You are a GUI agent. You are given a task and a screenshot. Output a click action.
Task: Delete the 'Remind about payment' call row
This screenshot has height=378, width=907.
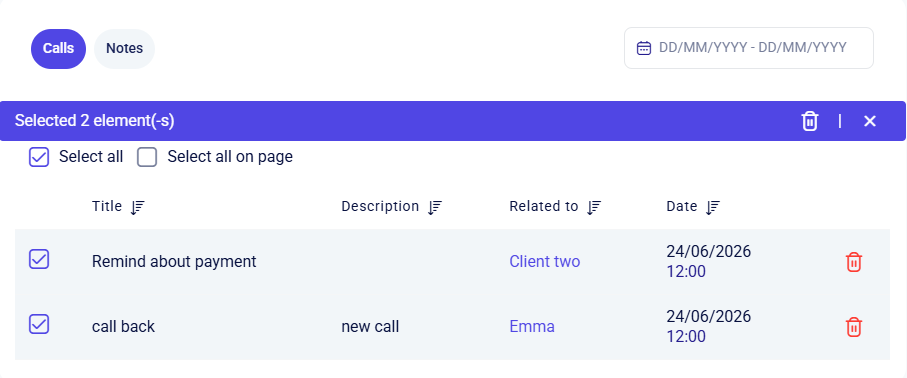[854, 262]
